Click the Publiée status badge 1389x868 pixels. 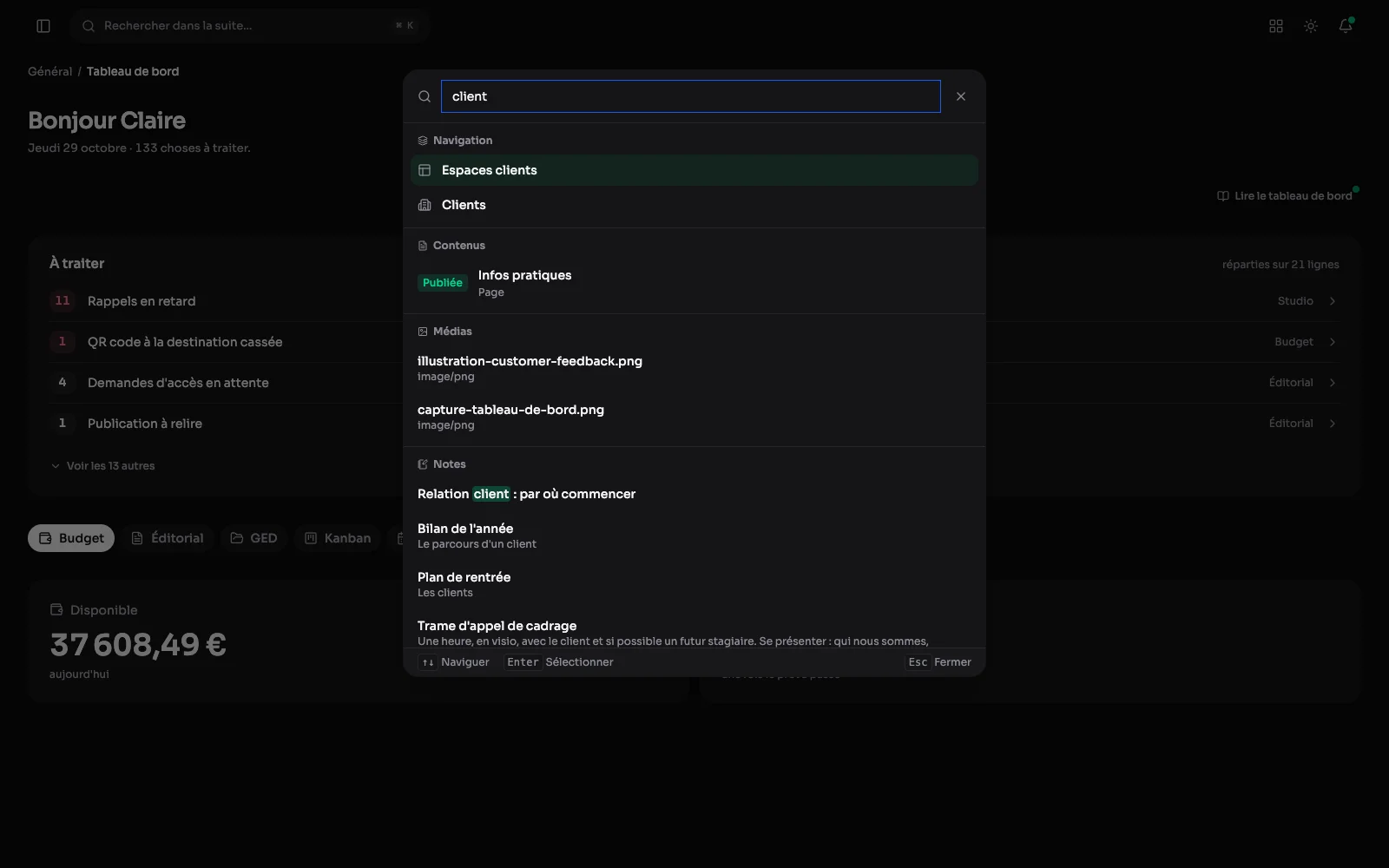click(x=443, y=283)
